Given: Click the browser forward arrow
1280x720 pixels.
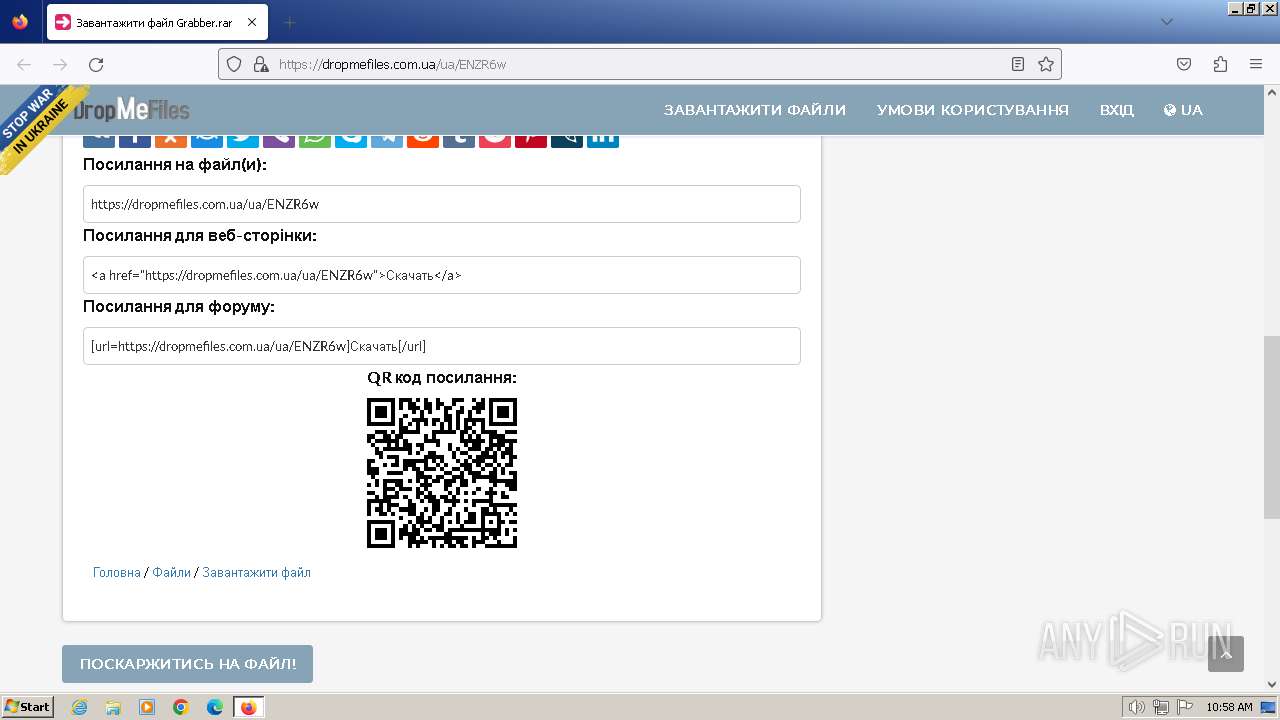Looking at the screenshot, I should [60, 64].
